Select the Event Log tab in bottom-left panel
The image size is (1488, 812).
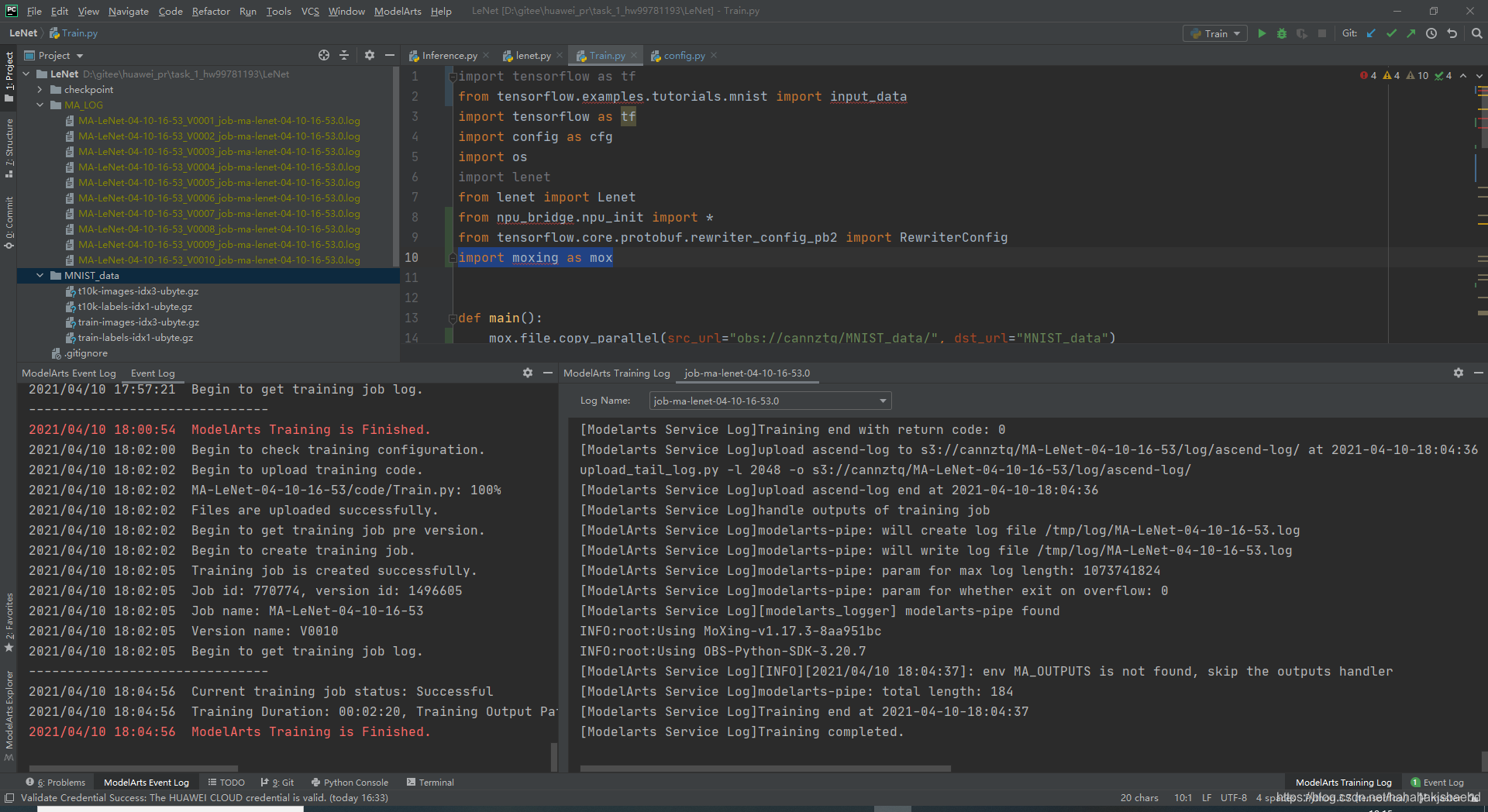click(x=153, y=373)
